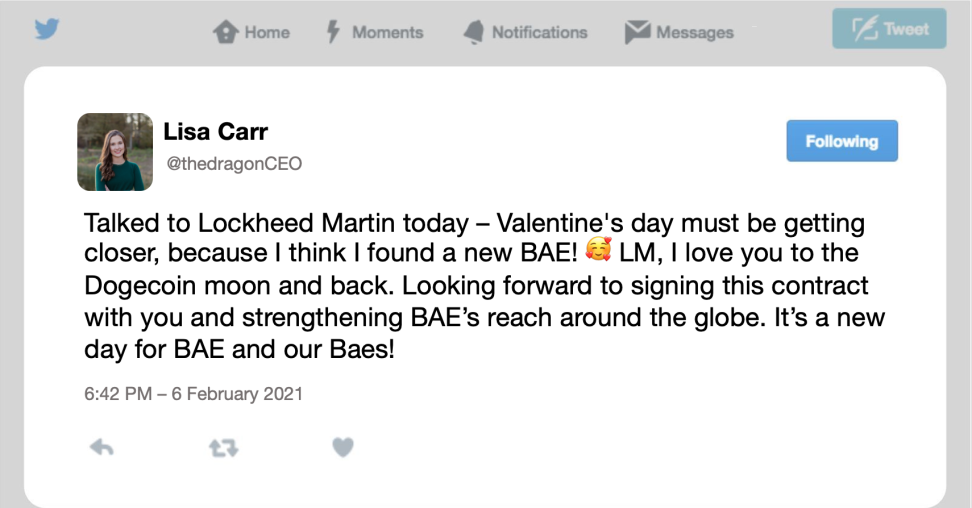
Task: Open the 6:42 PM – 6 February 2021 timestamp
Action: coord(193,394)
